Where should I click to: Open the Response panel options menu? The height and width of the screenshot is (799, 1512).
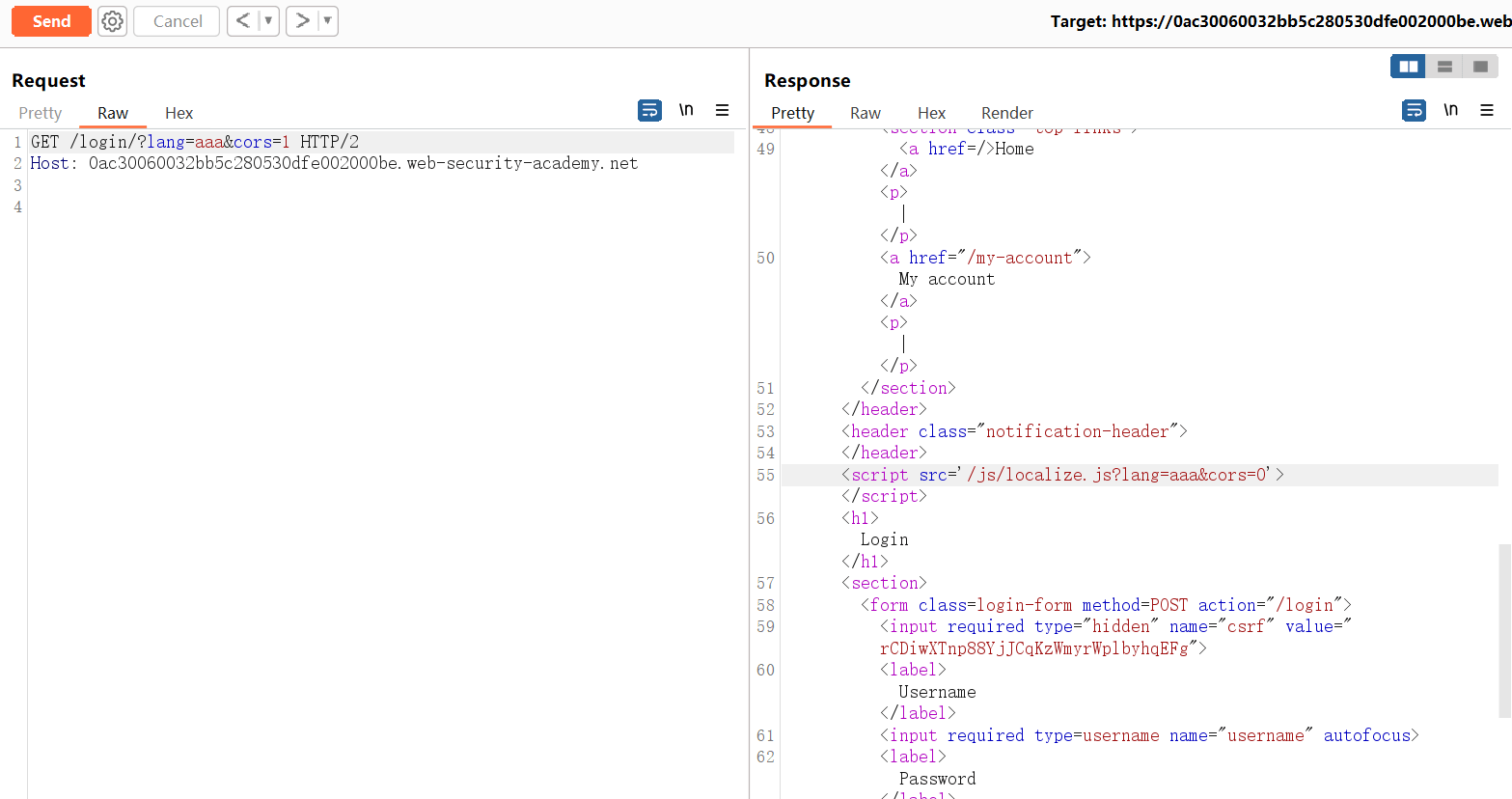[1487, 111]
